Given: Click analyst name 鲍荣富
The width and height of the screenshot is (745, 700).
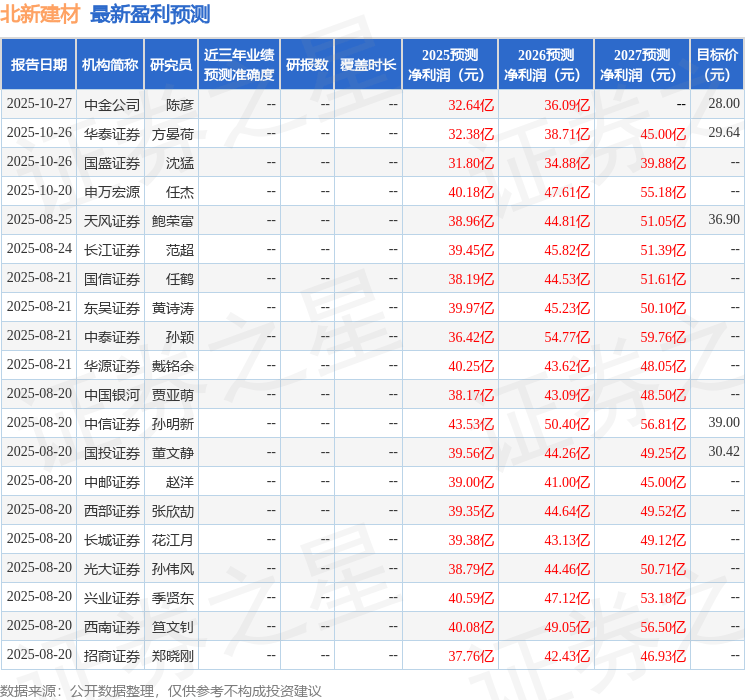Looking at the screenshot, I should coord(172,220).
